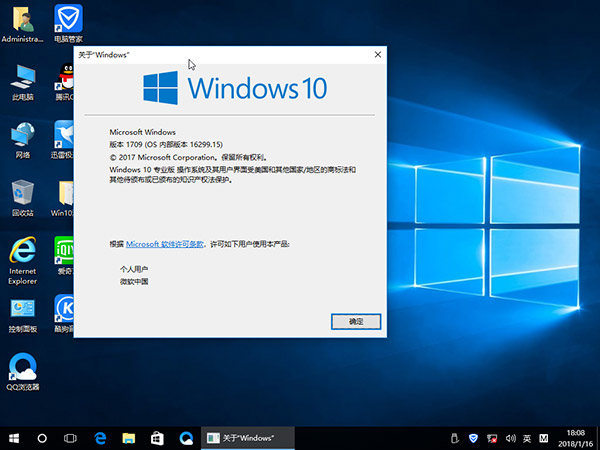This screenshot has width=600, height=450.
Task: Launch QQ Browser from the taskbar
Action: 186,438
